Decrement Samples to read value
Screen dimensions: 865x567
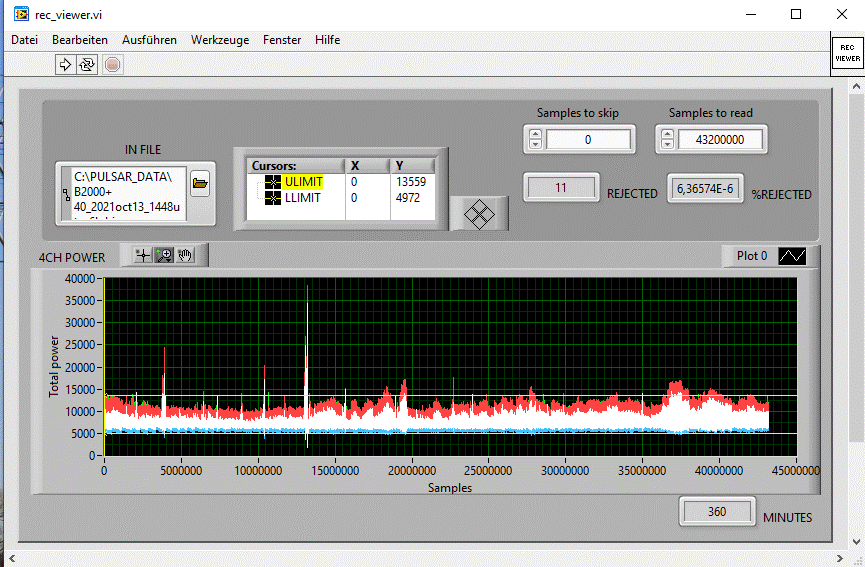point(668,144)
